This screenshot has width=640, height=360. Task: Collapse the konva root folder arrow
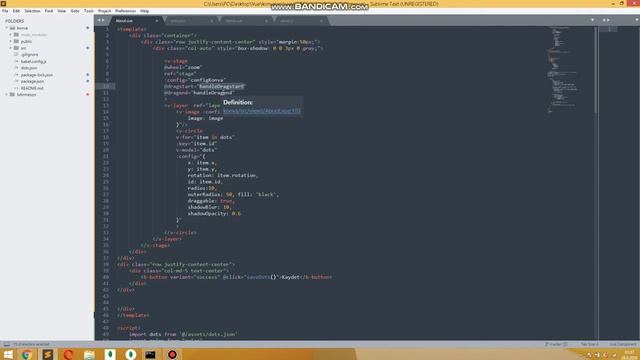coord(7,28)
